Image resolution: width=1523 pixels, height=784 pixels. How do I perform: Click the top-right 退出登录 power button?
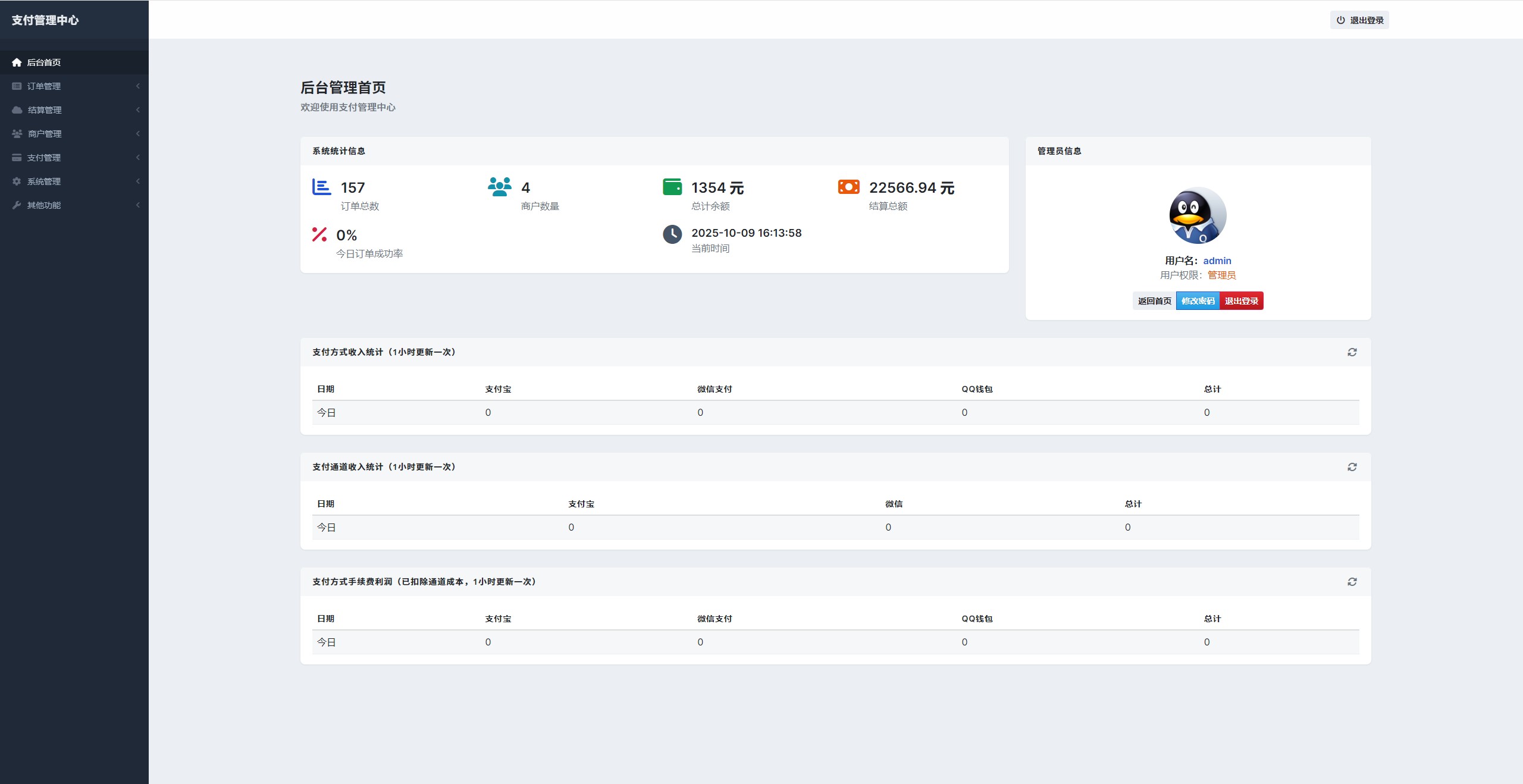[x=1359, y=20]
